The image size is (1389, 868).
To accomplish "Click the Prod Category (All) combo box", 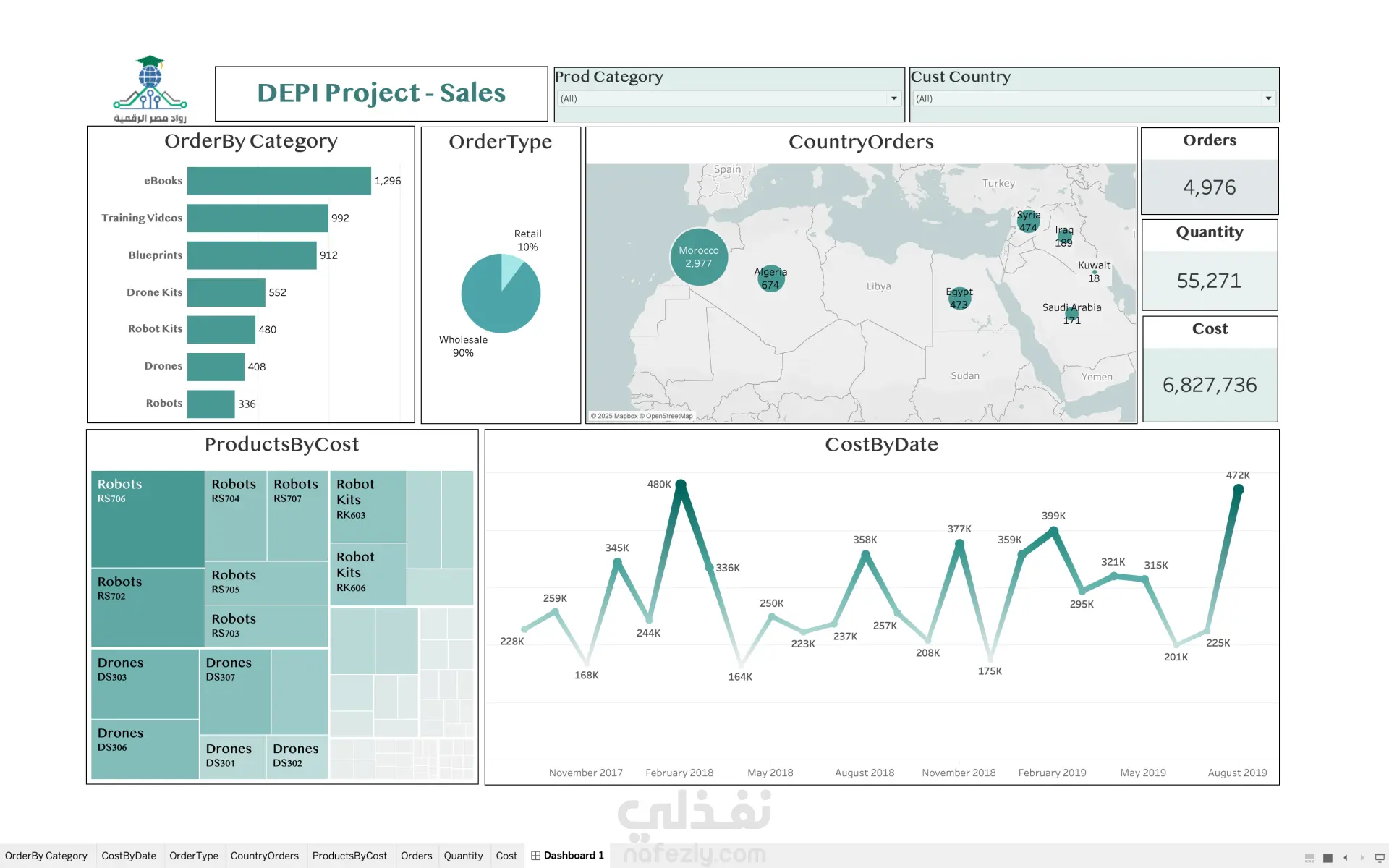I will point(722,98).
